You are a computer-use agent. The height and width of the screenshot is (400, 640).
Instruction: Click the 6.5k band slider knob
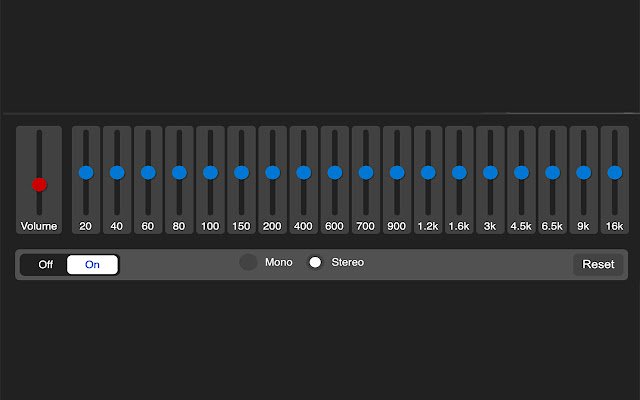(553, 173)
